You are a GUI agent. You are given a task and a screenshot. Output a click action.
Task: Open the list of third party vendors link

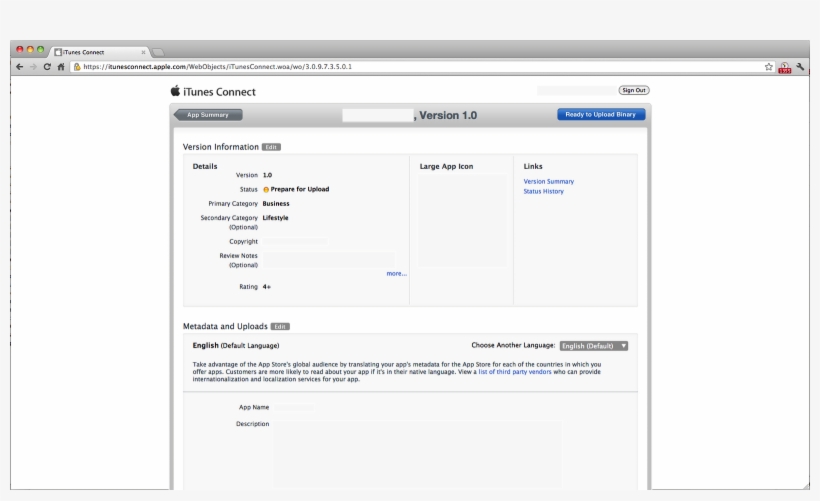click(515, 372)
